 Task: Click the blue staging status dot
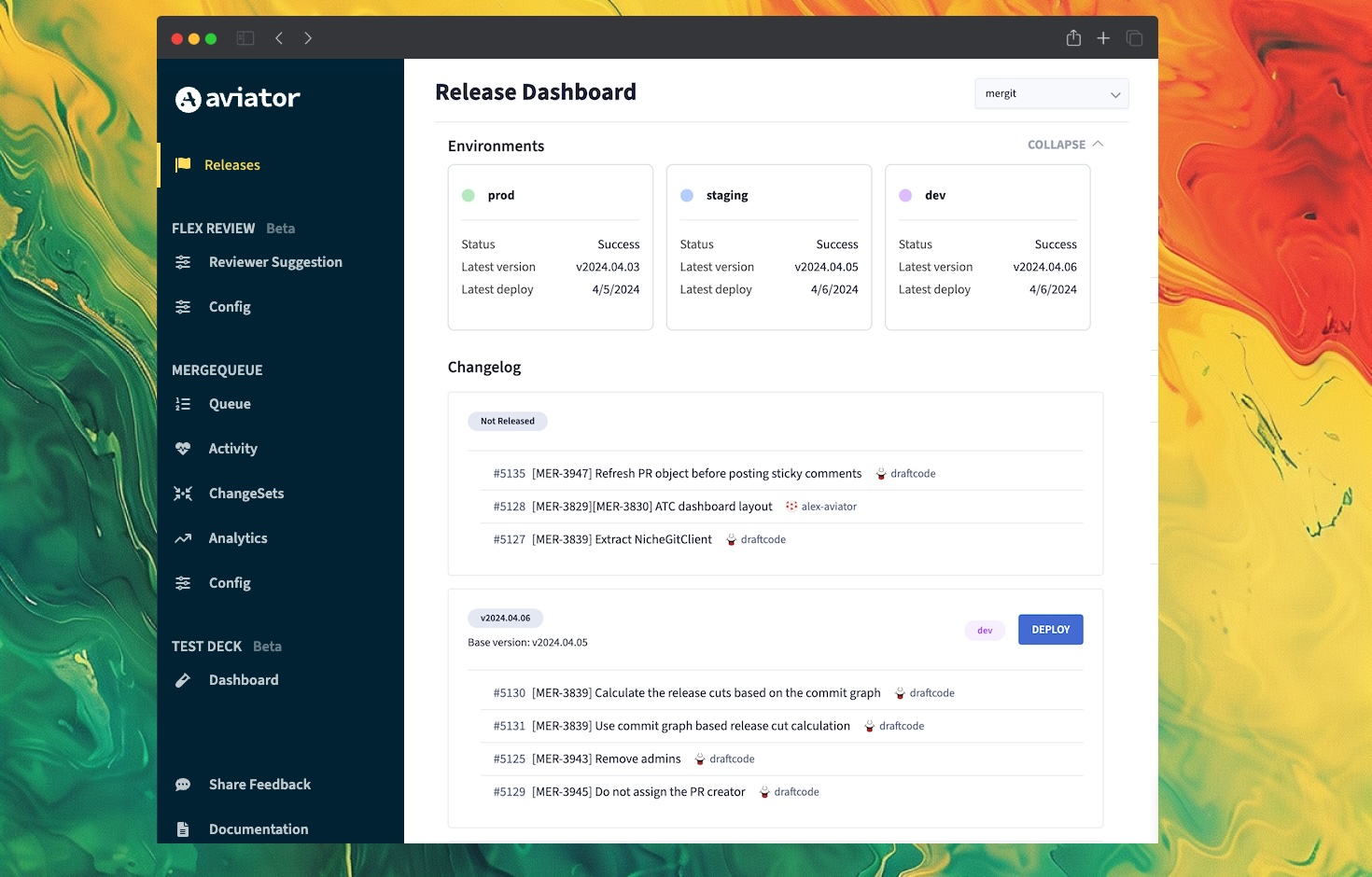pyautogui.click(x=687, y=195)
